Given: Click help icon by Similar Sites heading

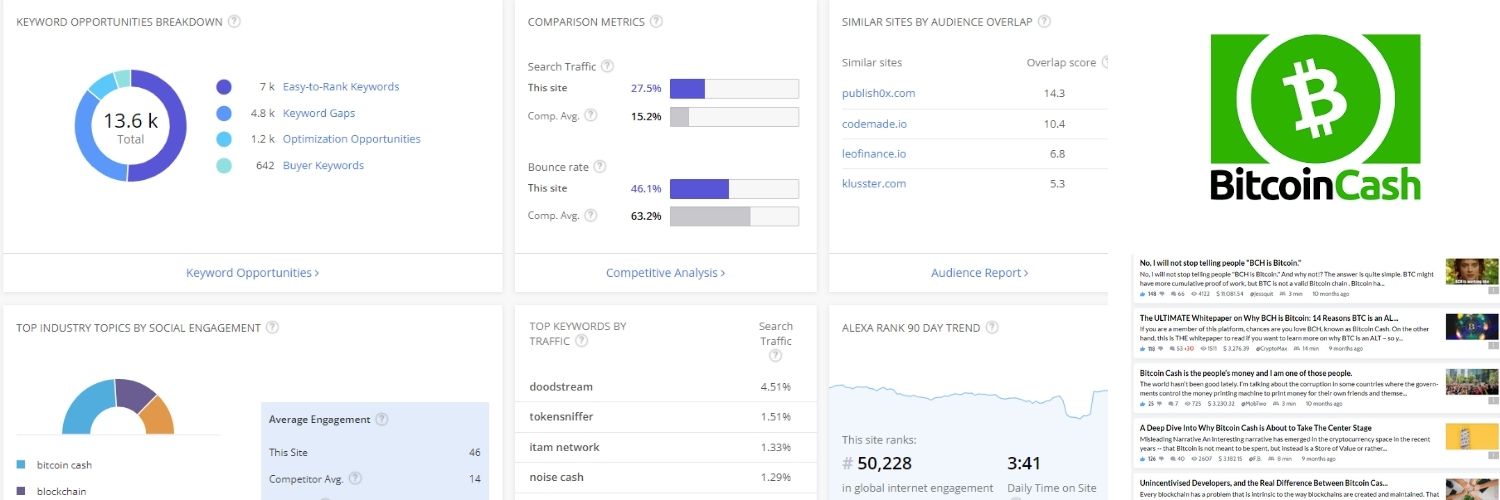Looking at the screenshot, I should click(1044, 21).
